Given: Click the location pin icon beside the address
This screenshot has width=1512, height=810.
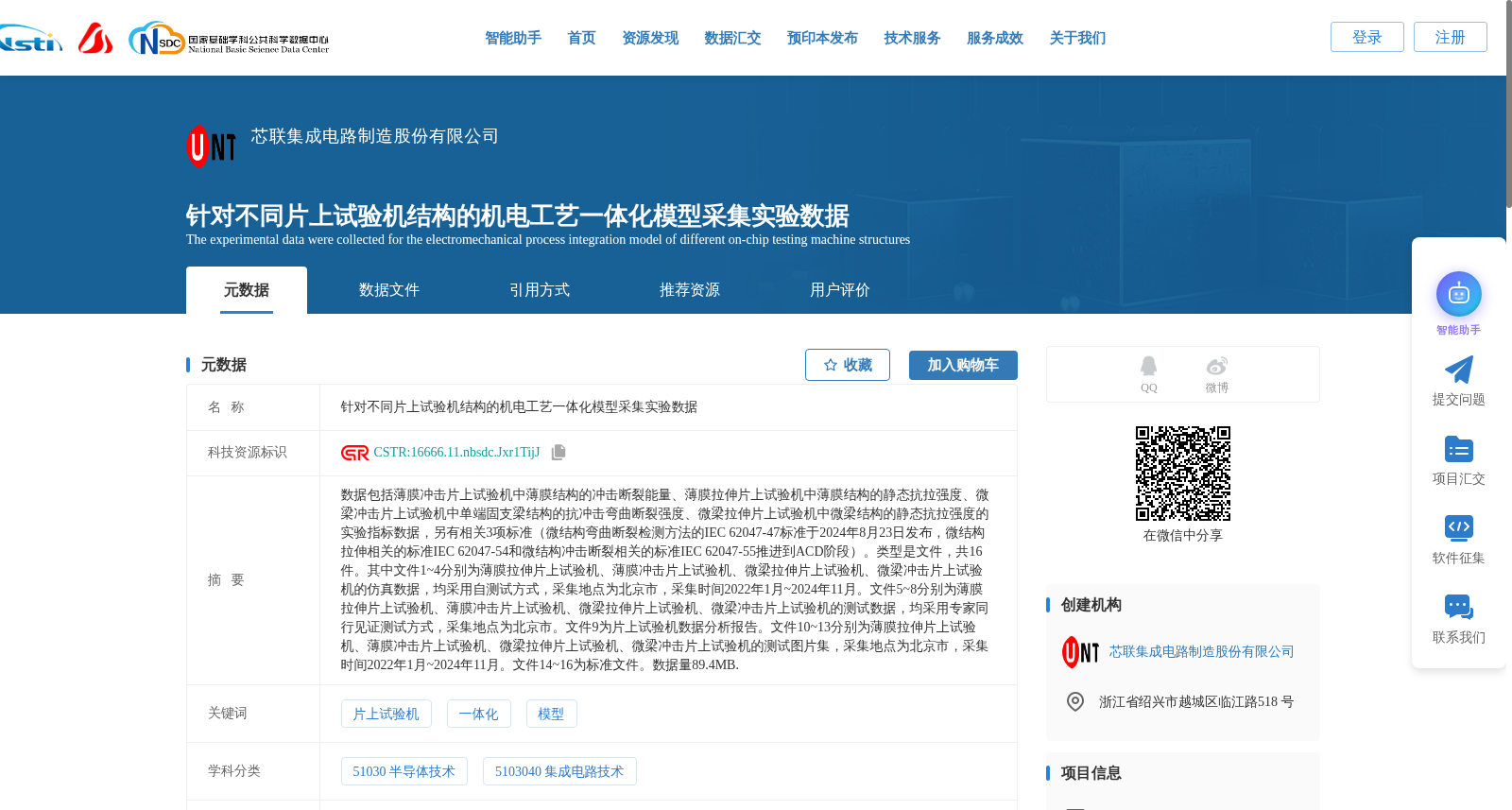Looking at the screenshot, I should tap(1075, 701).
